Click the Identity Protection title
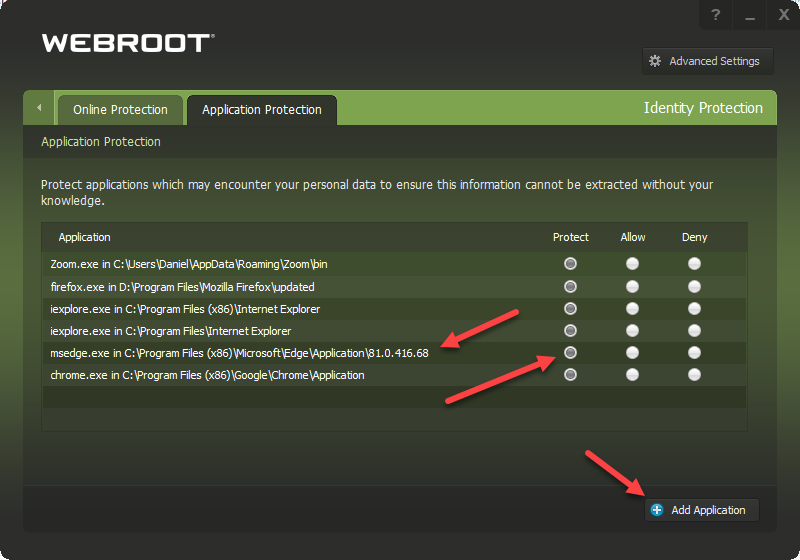The width and height of the screenshot is (800, 560). 703,108
